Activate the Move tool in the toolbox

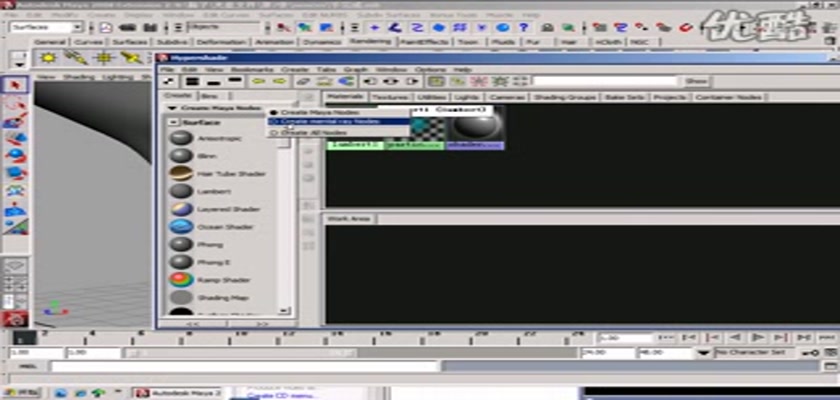(16, 139)
